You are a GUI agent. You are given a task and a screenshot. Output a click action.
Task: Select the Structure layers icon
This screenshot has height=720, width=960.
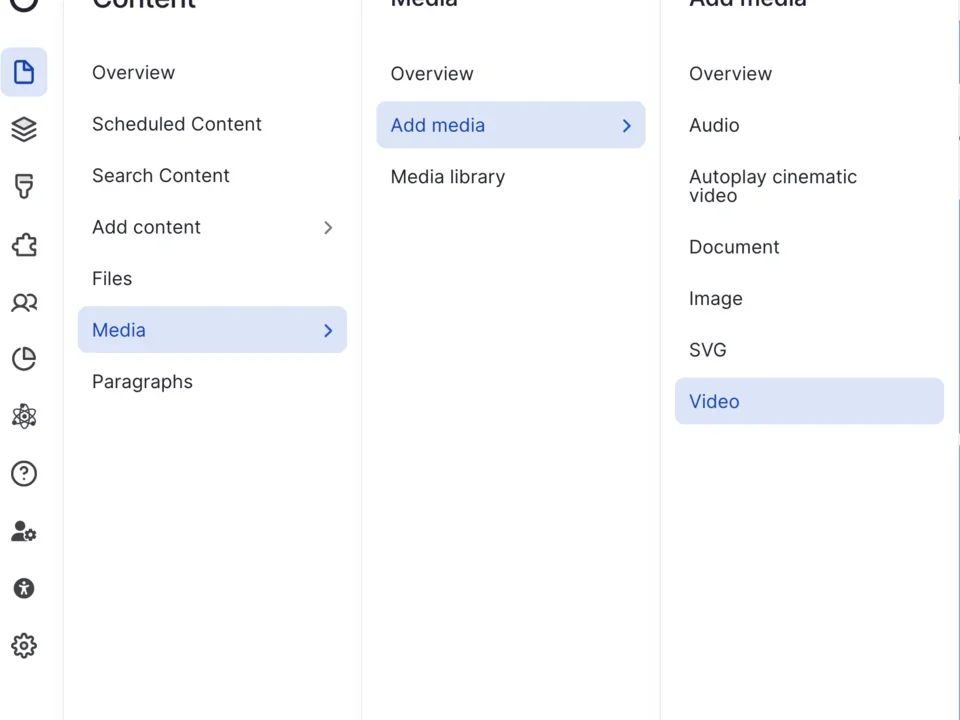point(24,129)
